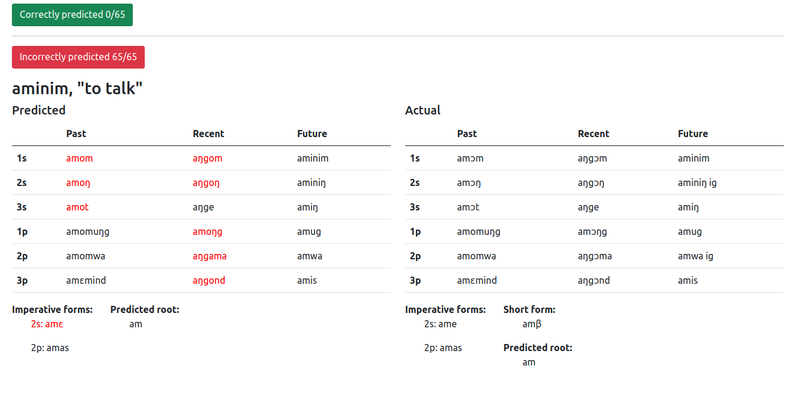Click the red predicted 3p recent form aŋgond
The image size is (803, 400).
tap(209, 281)
